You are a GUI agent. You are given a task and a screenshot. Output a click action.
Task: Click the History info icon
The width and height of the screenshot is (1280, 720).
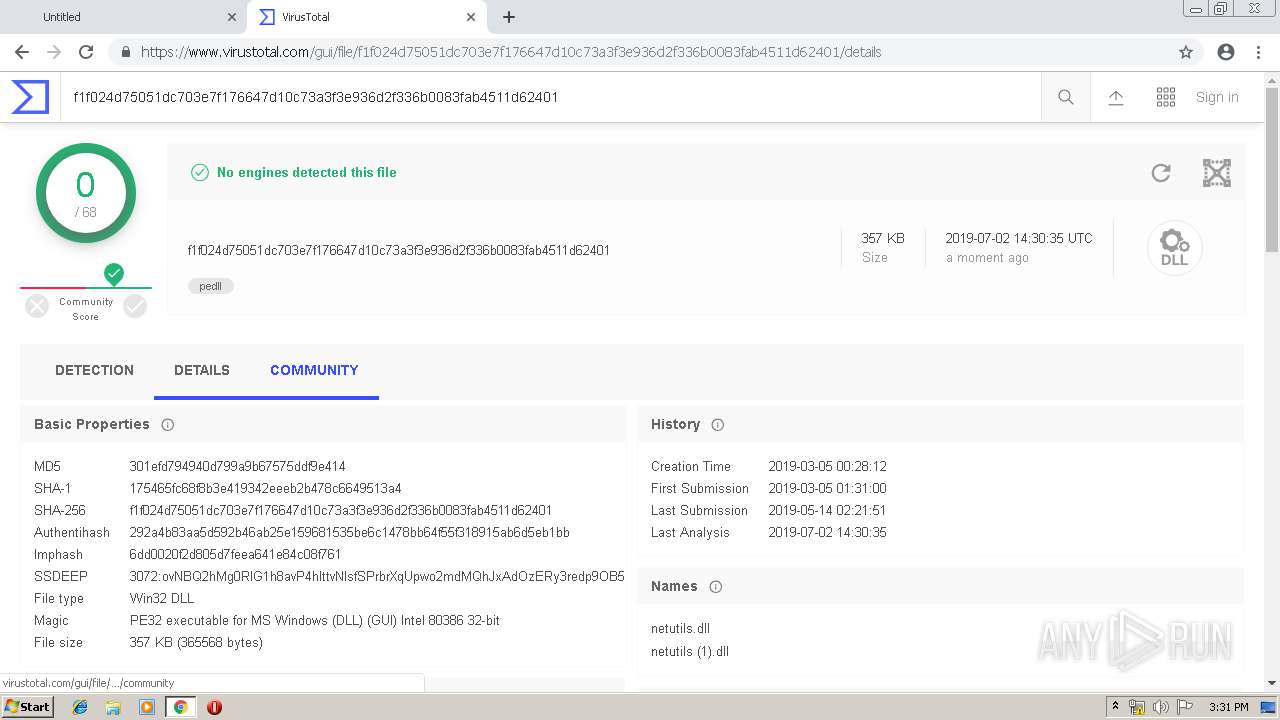tap(718, 425)
